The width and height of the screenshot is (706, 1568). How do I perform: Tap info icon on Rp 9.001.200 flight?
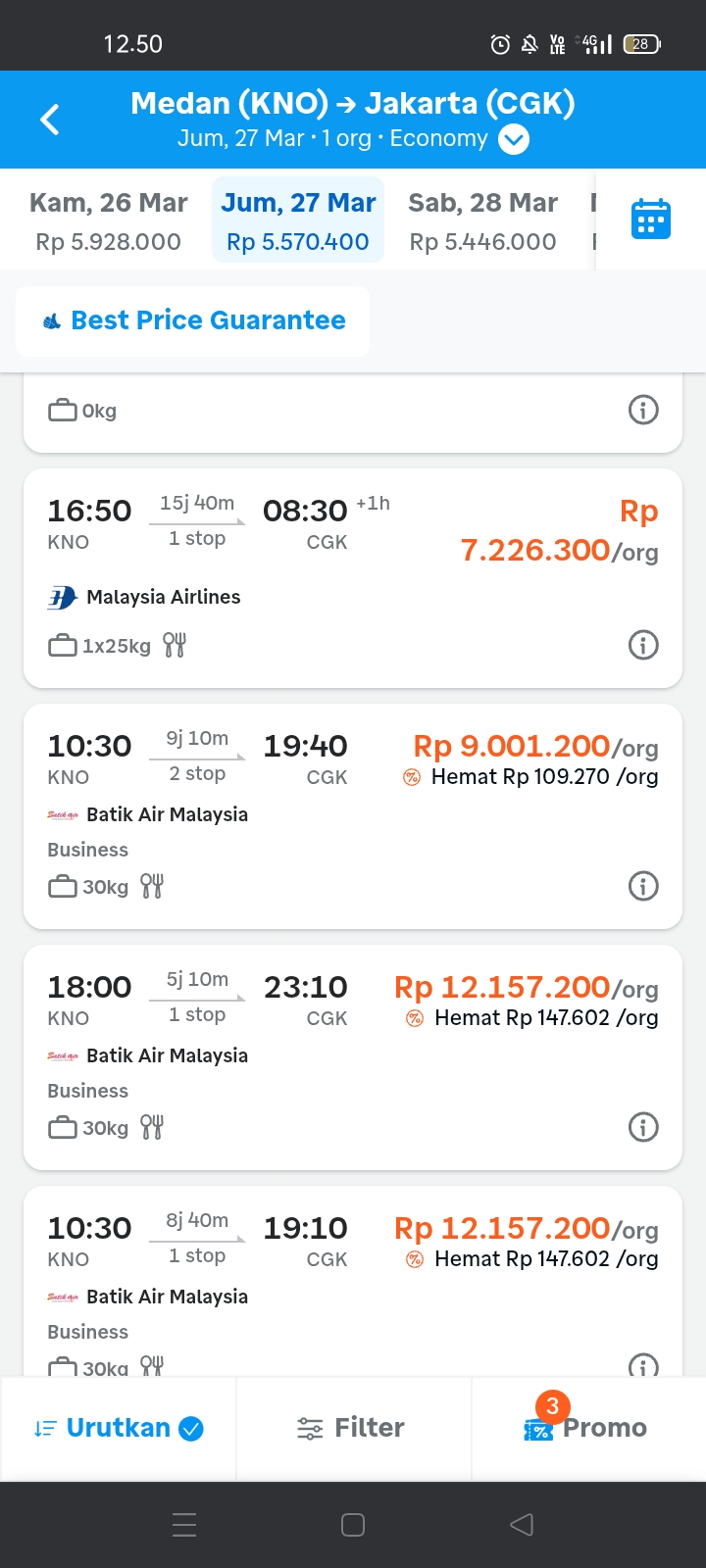(643, 886)
